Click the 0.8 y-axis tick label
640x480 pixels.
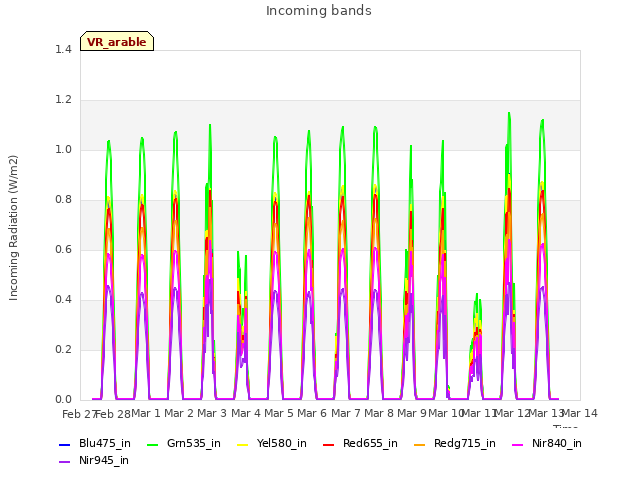pyautogui.click(x=63, y=200)
